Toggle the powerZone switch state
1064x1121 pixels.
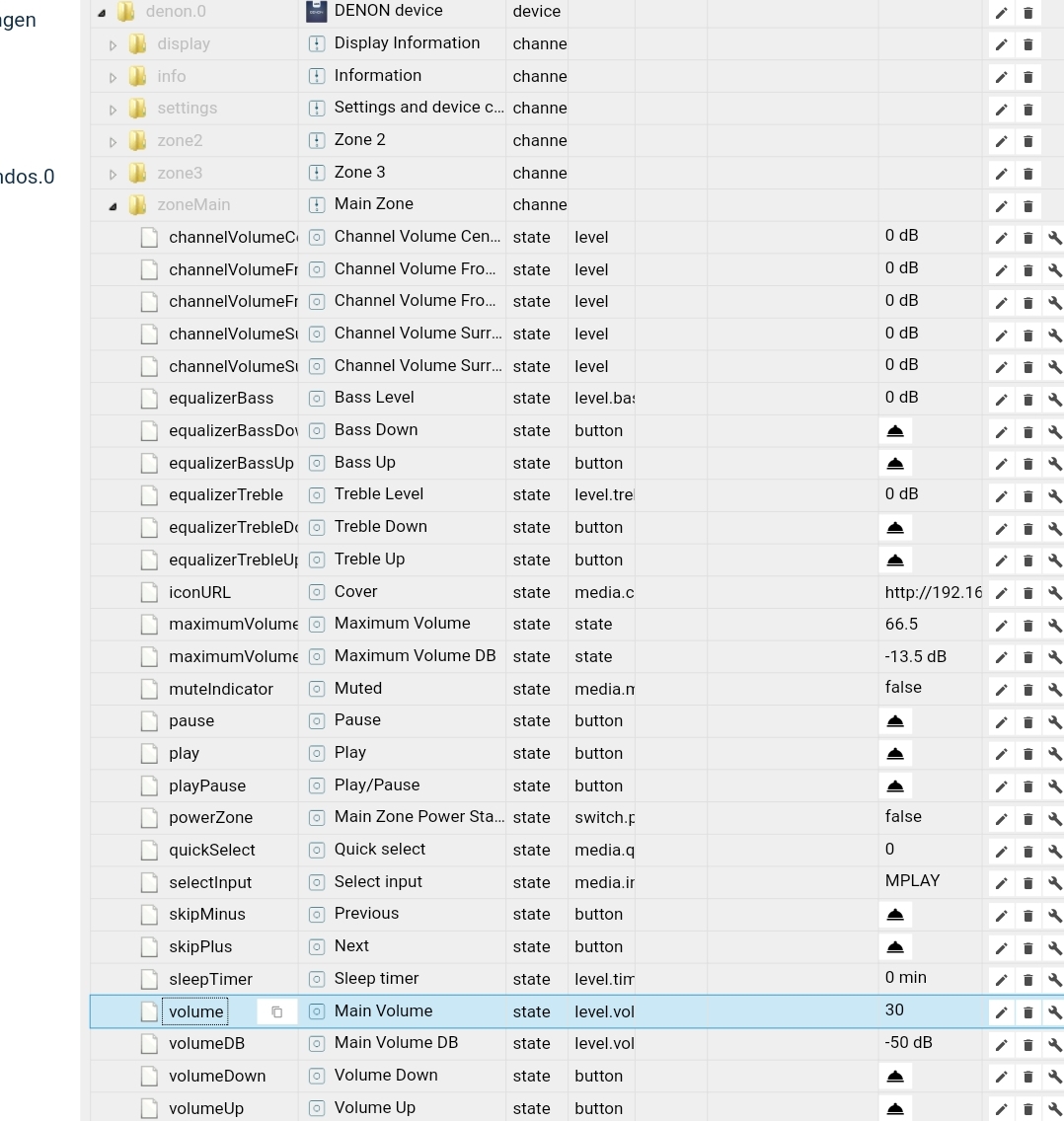pos(902,816)
